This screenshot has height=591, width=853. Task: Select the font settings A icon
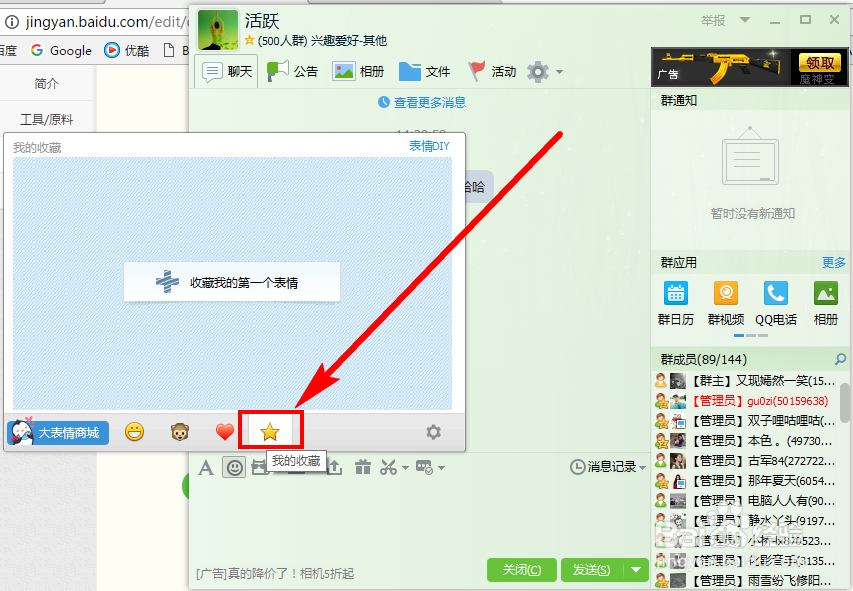(205, 466)
